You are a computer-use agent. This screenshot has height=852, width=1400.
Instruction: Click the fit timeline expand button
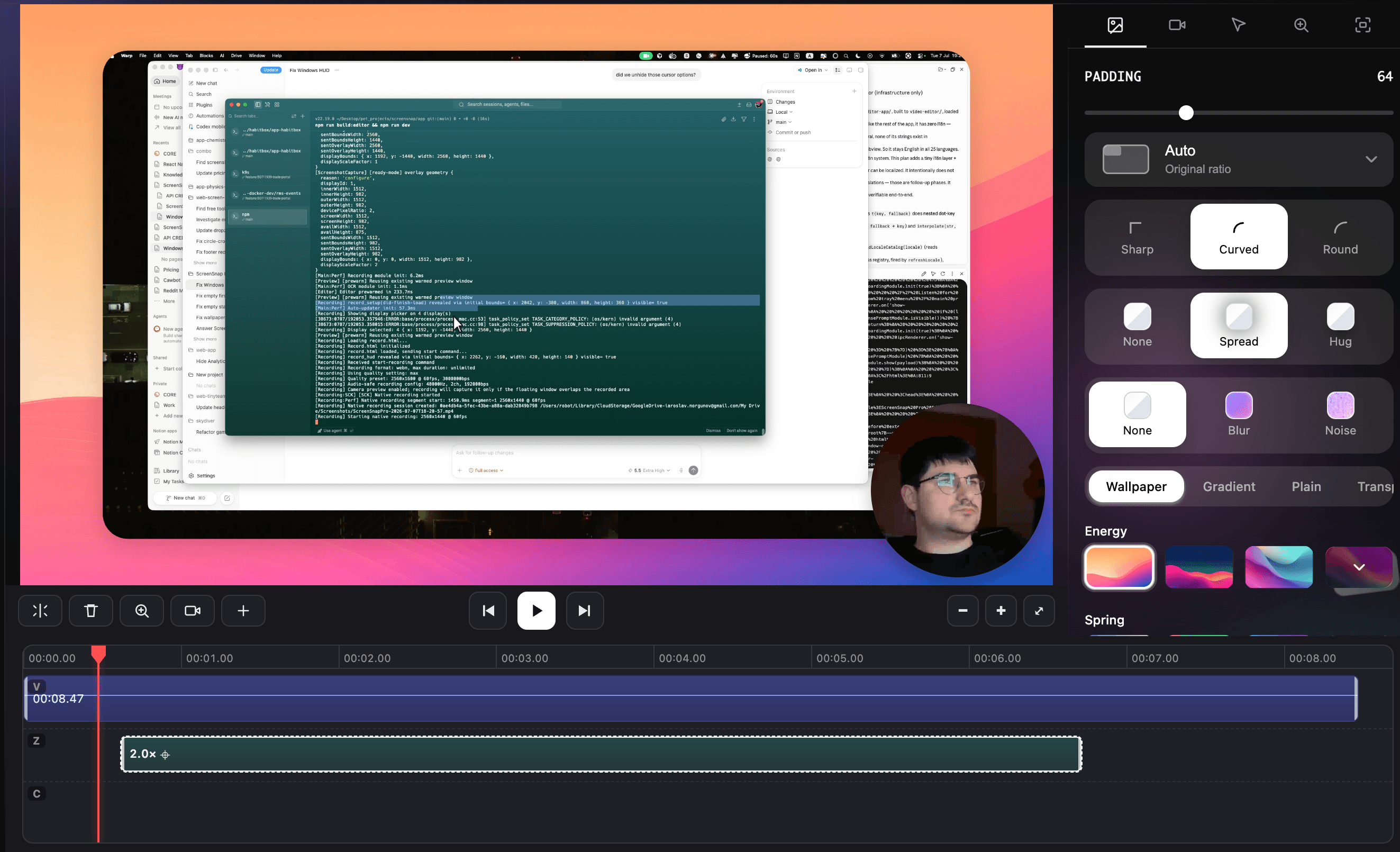click(x=1039, y=611)
